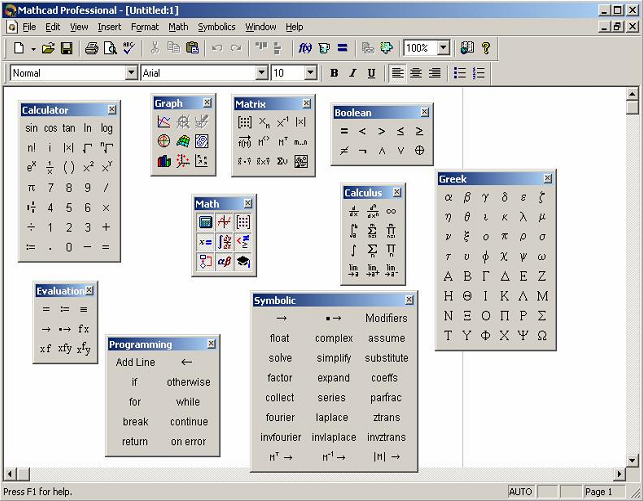The image size is (643, 501).
Task: Insert derivative operator in Calculus palette
Action: [353, 211]
